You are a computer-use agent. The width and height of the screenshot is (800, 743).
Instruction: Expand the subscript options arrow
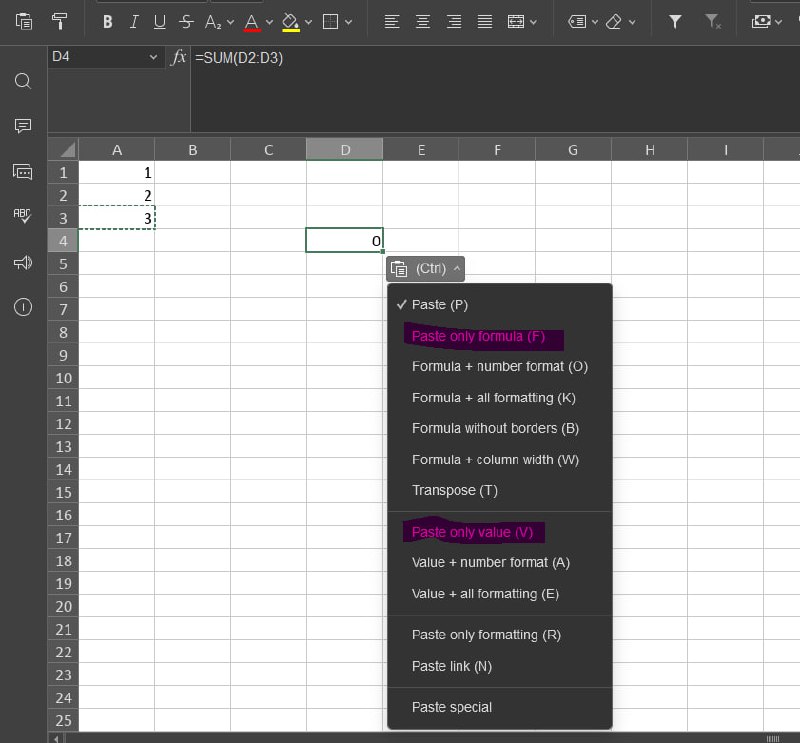(230, 22)
